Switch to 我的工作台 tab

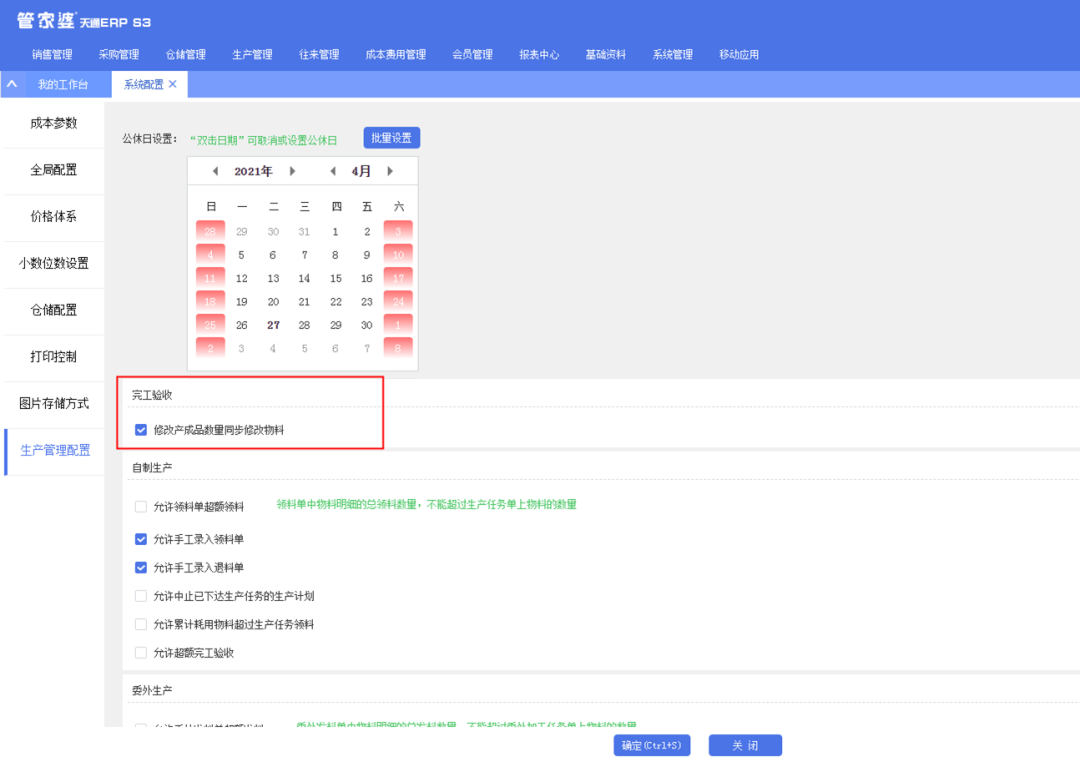coord(63,85)
